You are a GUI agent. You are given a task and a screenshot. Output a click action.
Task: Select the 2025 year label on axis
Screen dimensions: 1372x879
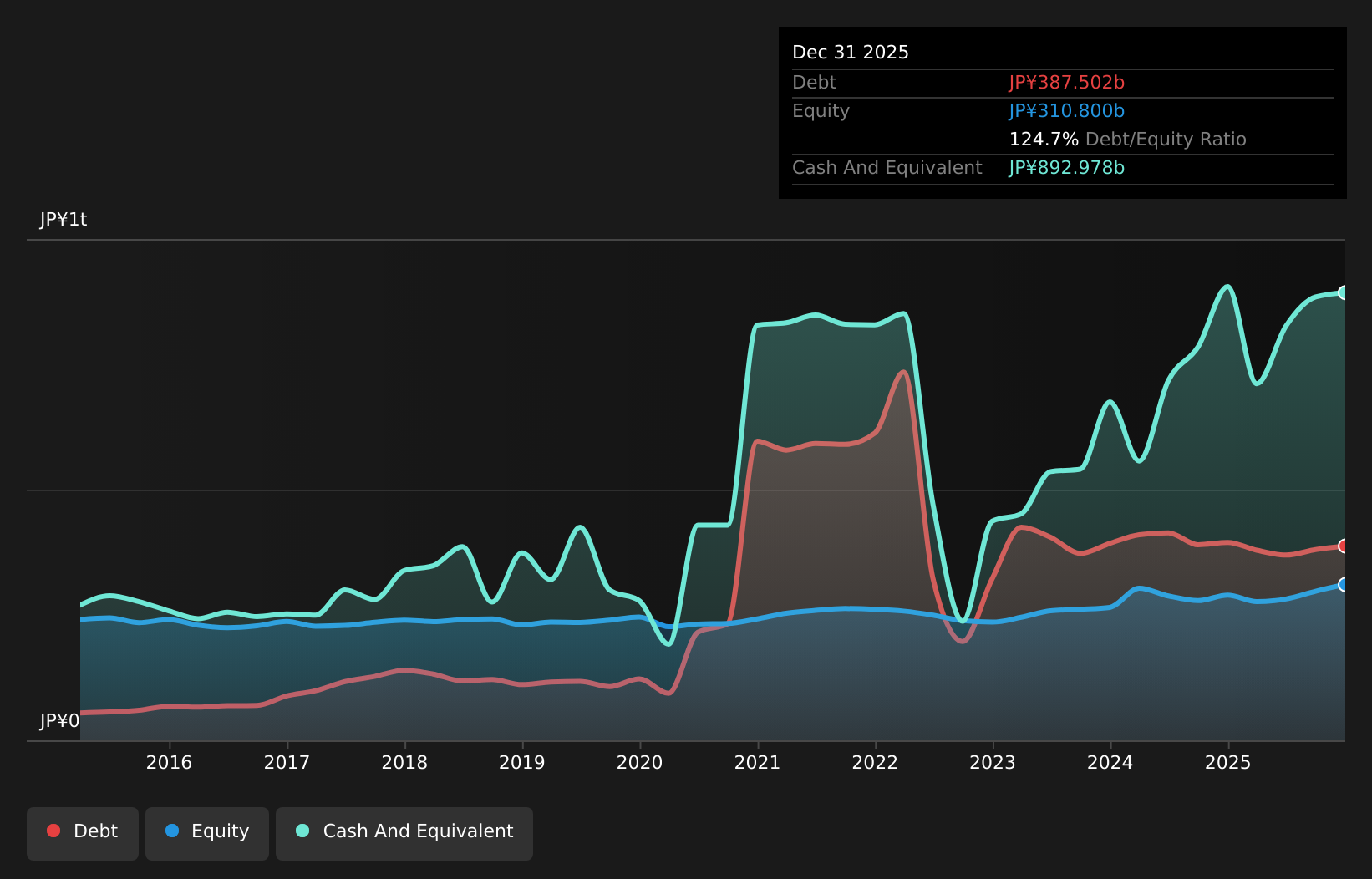(1227, 763)
